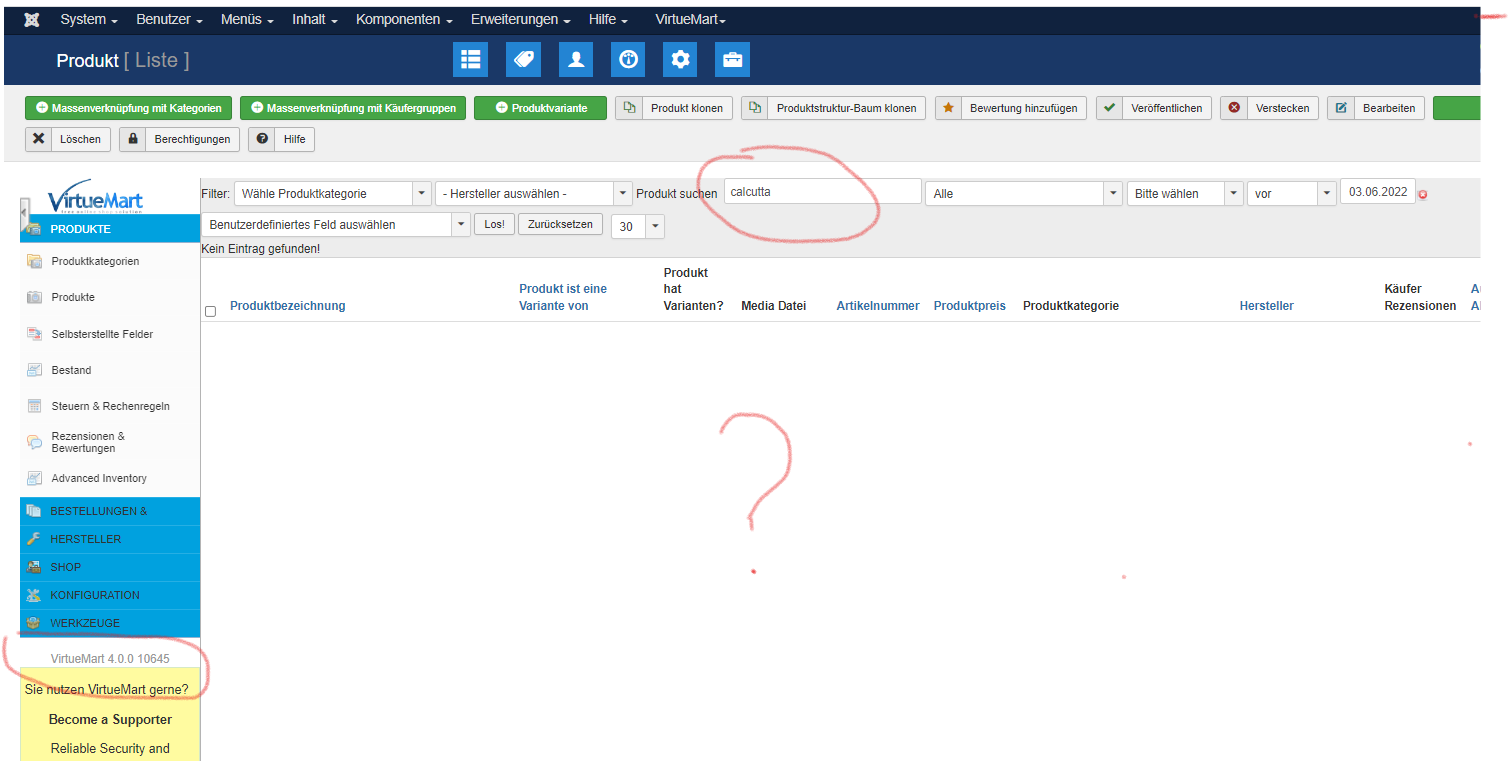Open the product list icon in header
The width and height of the screenshot is (1510, 761).
pos(470,60)
